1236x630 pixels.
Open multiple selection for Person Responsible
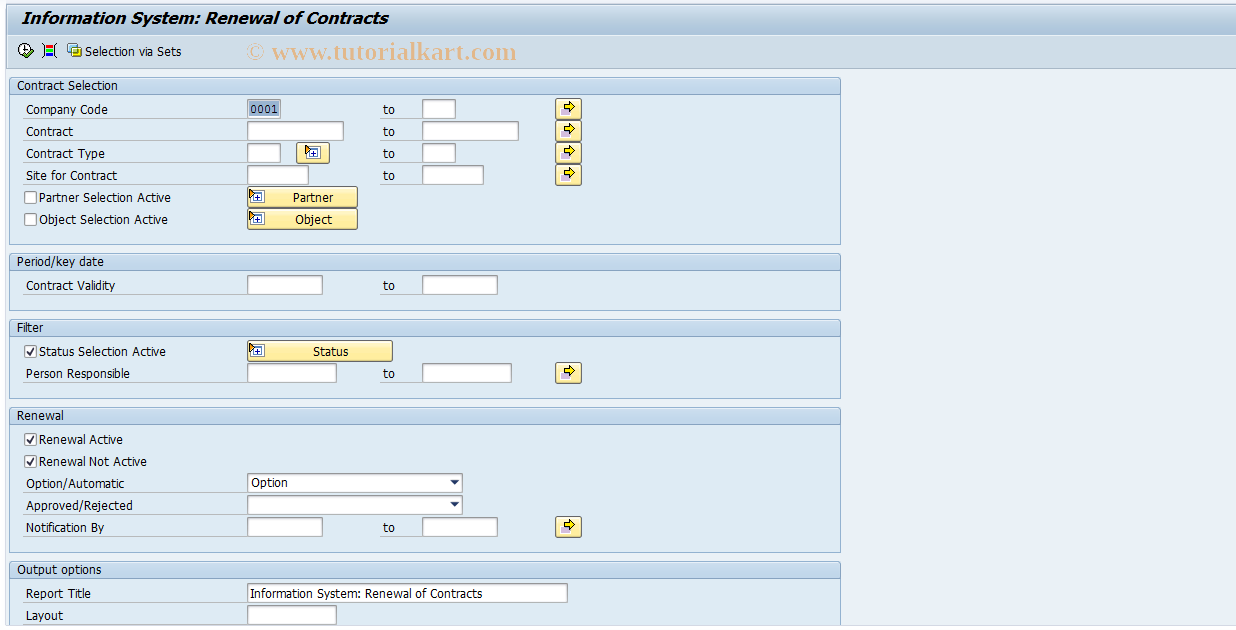pos(568,373)
